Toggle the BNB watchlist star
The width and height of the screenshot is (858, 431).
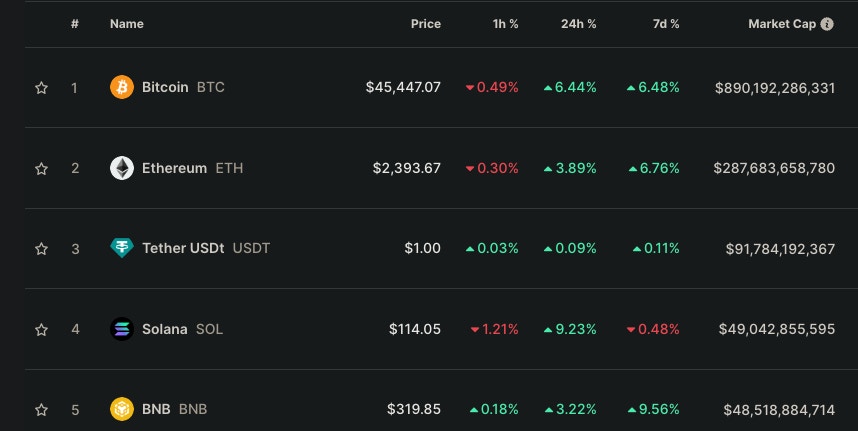(41, 410)
